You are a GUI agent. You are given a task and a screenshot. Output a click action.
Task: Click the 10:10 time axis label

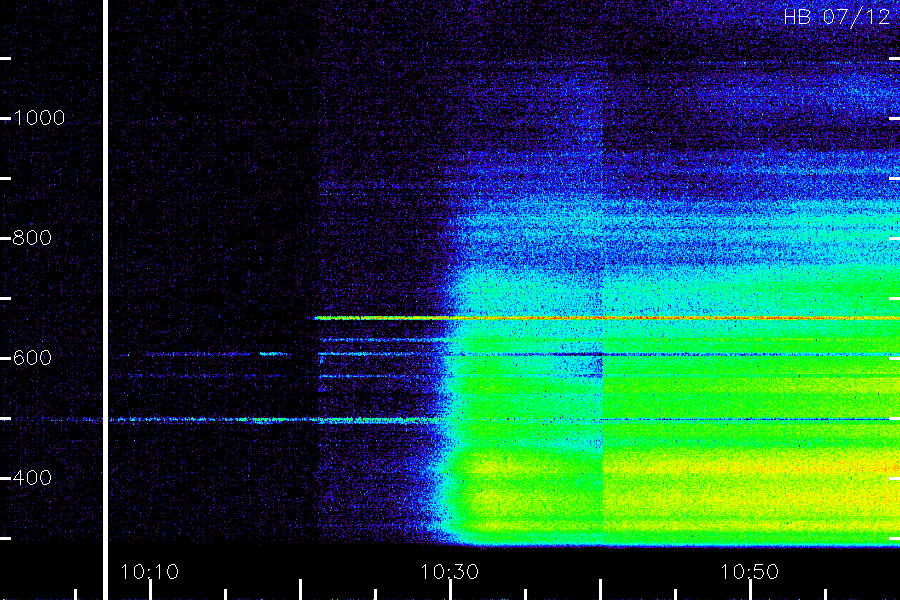(149, 572)
